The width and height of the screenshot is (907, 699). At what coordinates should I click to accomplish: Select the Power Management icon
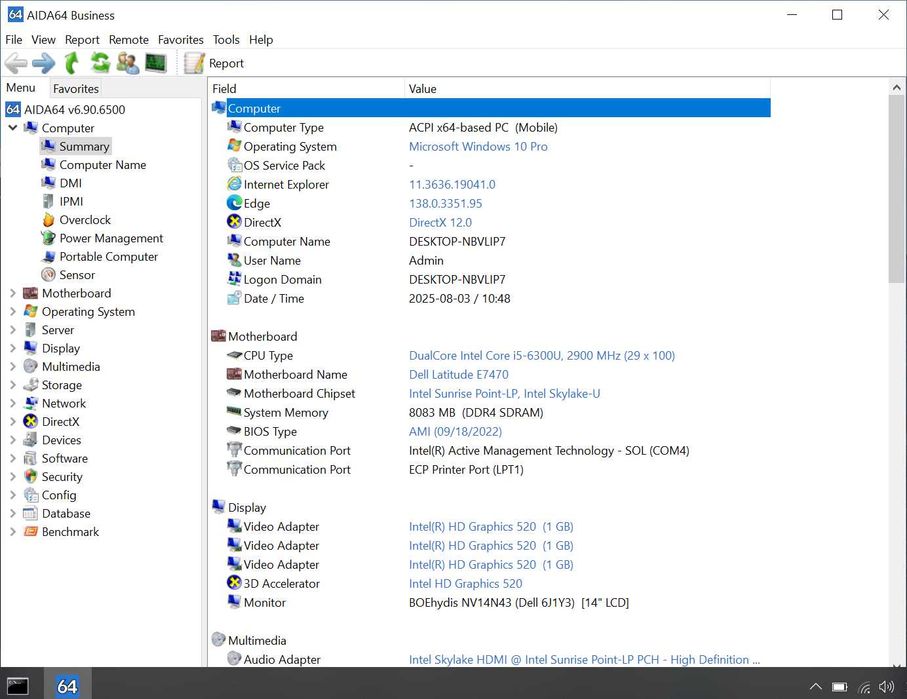(49, 238)
